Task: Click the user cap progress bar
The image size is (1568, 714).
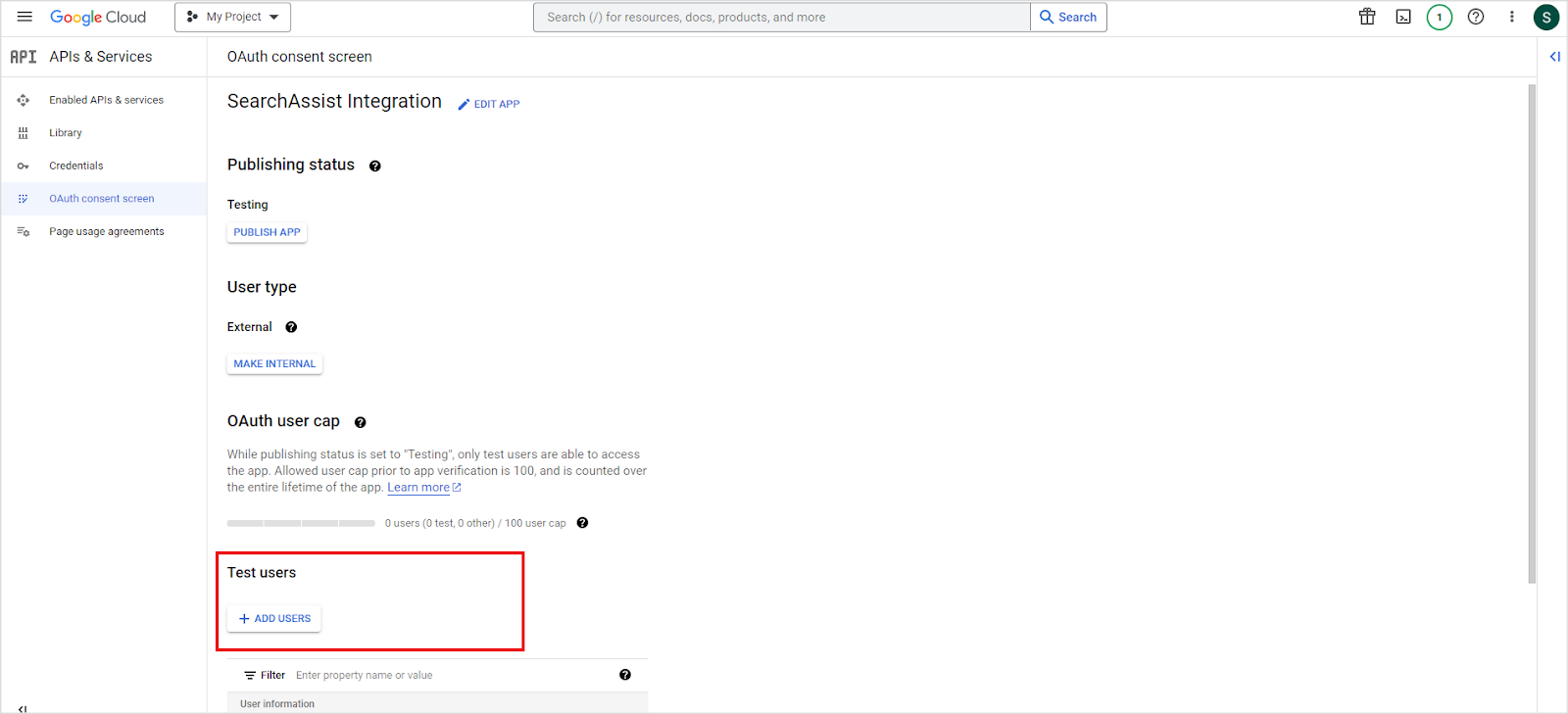Action: pos(301,523)
